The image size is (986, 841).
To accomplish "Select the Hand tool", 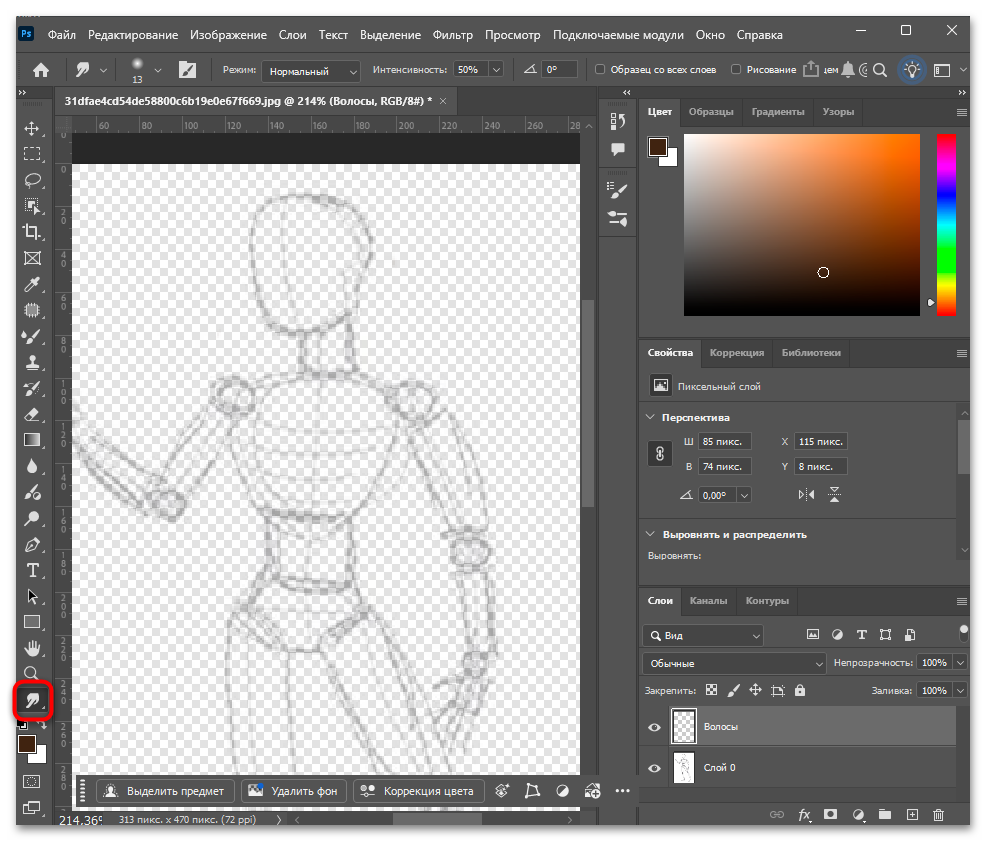I will coord(32,648).
